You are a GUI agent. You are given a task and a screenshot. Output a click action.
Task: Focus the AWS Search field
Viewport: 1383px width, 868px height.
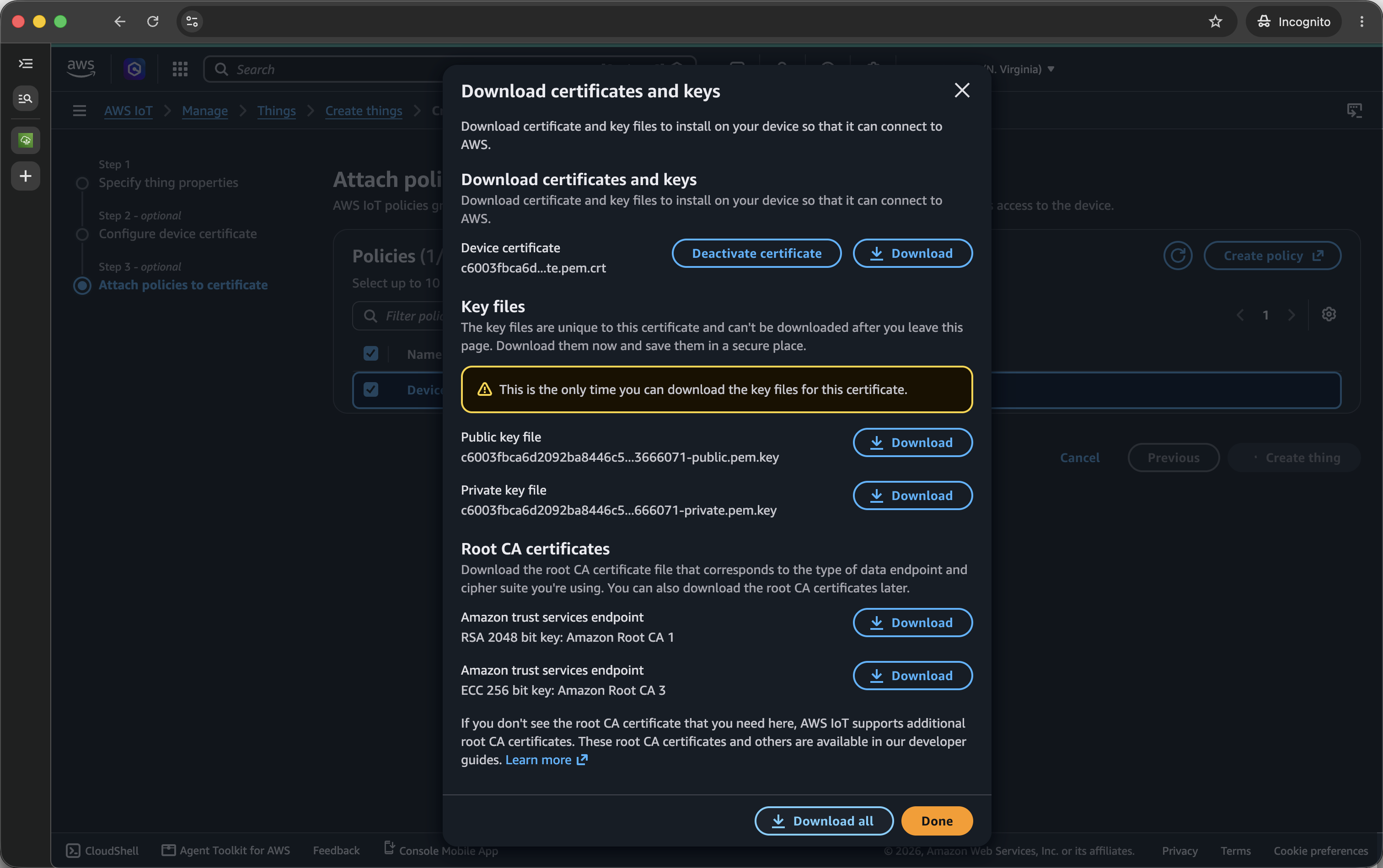point(450,69)
